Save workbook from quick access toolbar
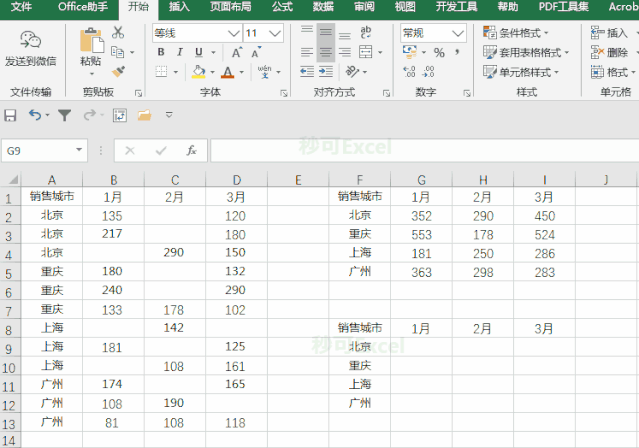 (10, 115)
